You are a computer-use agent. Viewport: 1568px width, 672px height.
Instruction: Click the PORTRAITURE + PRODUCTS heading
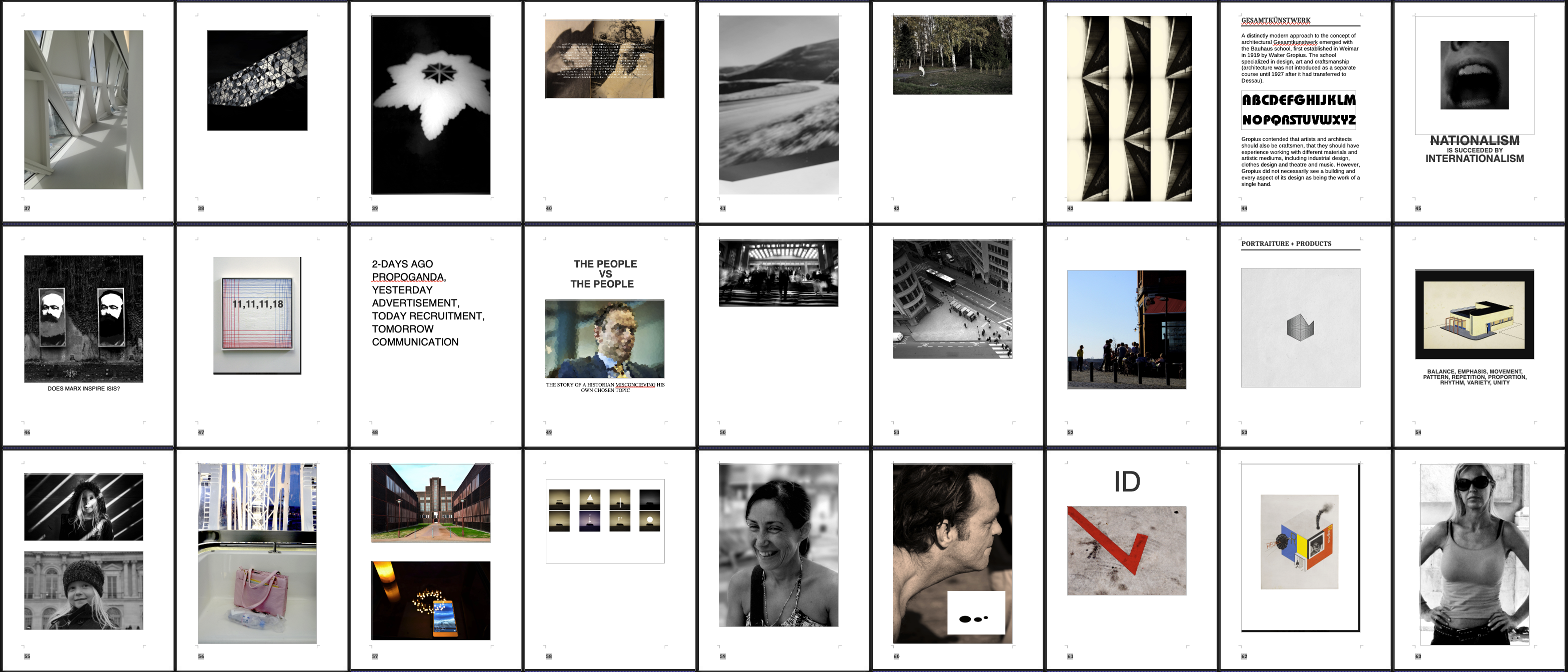click(1286, 243)
